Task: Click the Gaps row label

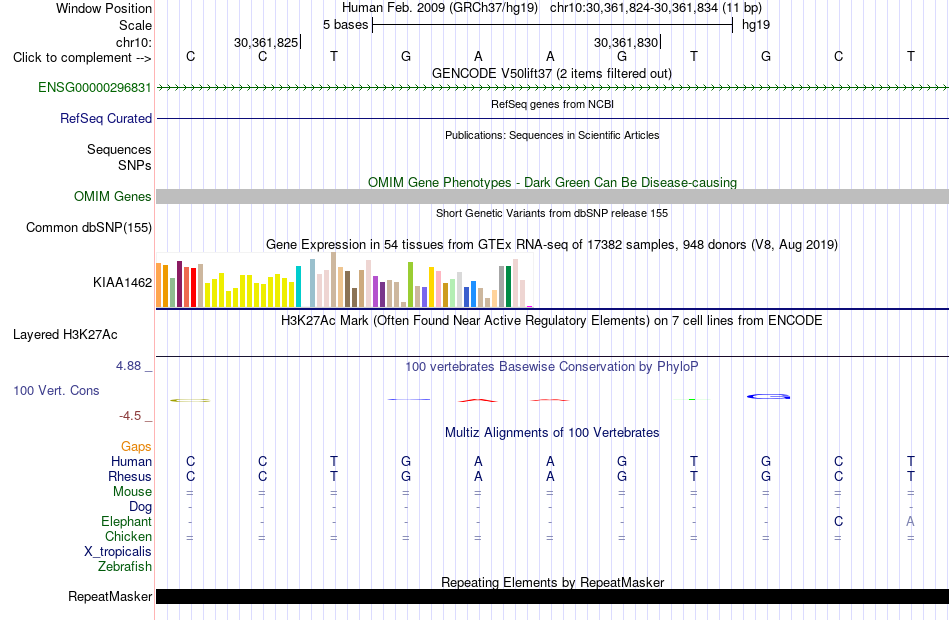Action: pos(136,447)
